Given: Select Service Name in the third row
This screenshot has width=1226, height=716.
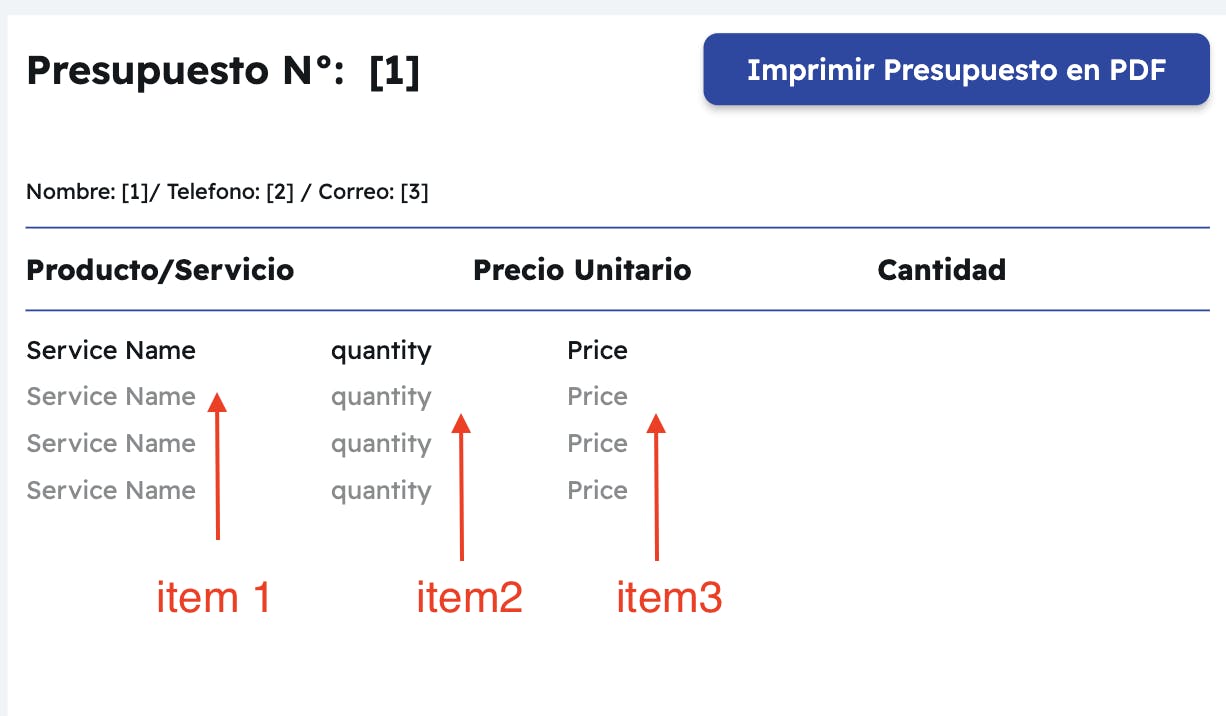Looking at the screenshot, I should (111, 444).
